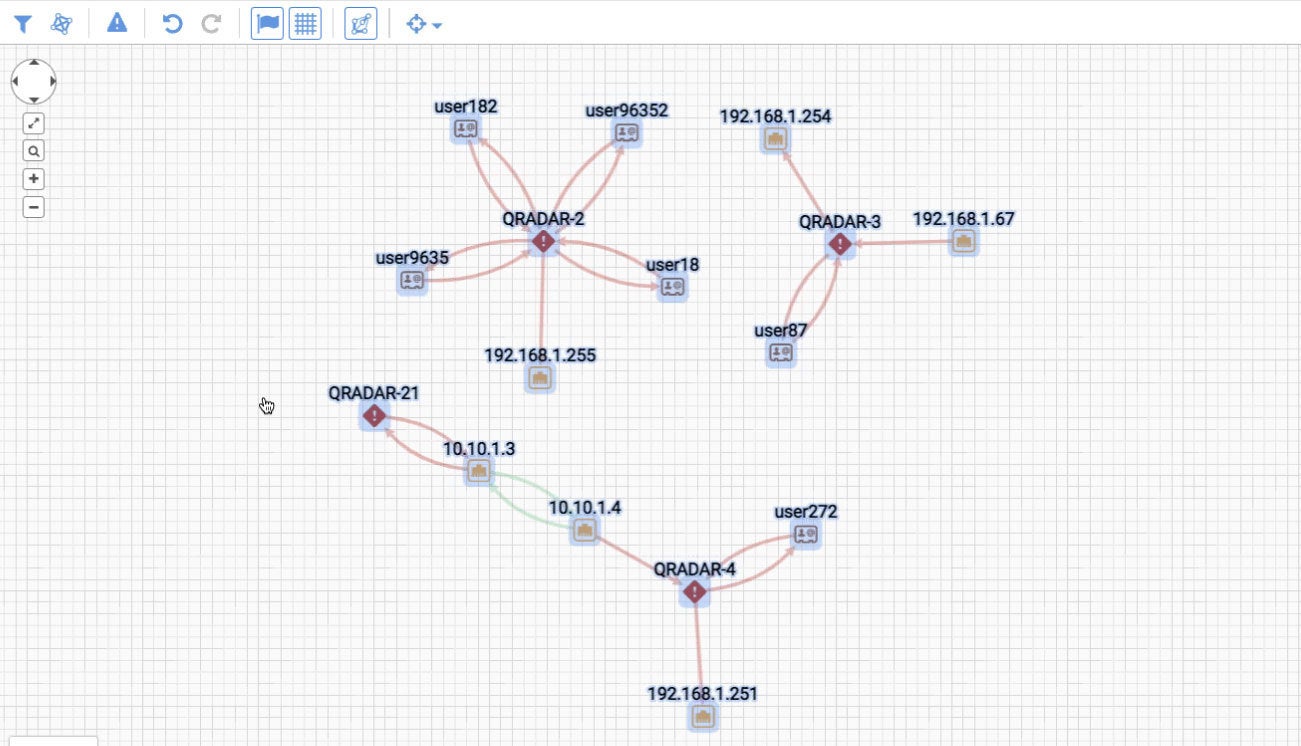Select the user182 node icon

465,129
